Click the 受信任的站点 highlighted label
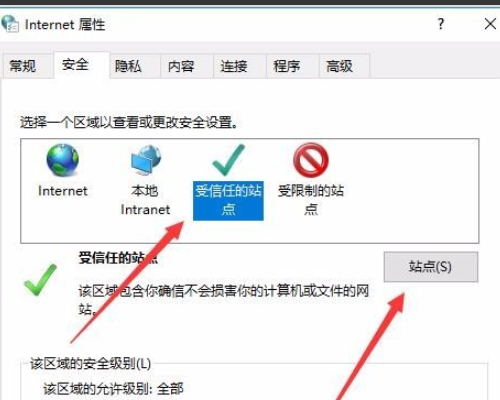 228,200
